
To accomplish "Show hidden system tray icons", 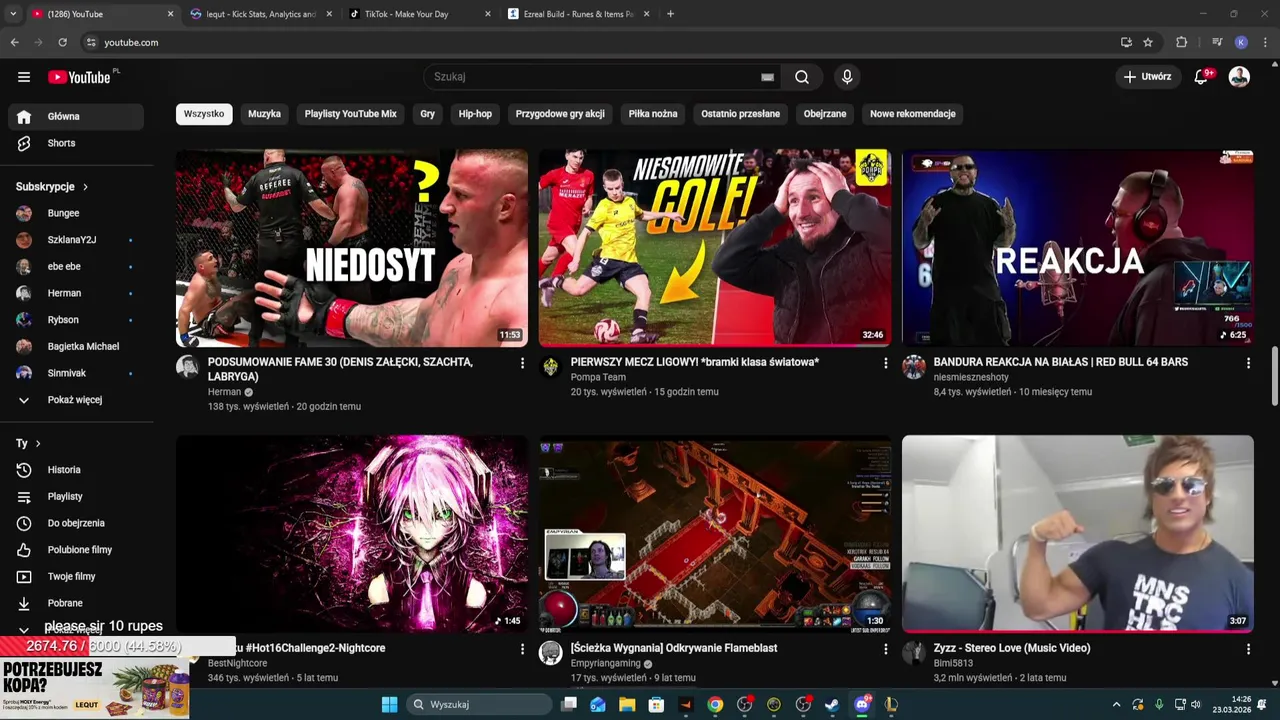I will click(1116, 704).
